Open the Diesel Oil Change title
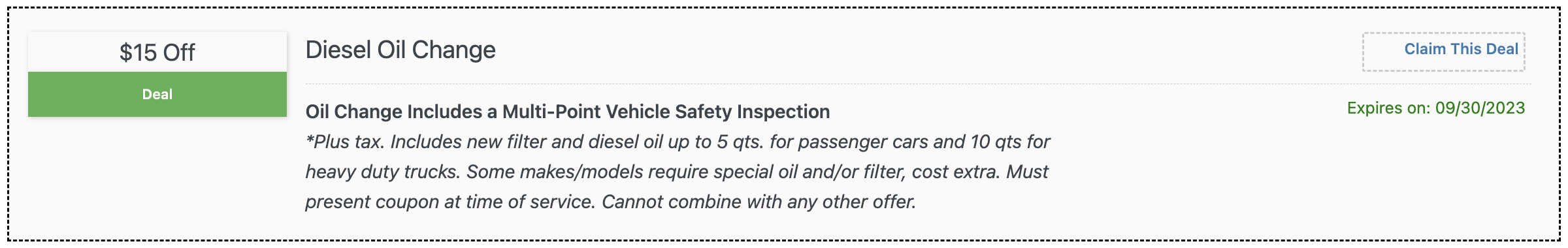This screenshot has height=248, width=1568. [x=400, y=50]
